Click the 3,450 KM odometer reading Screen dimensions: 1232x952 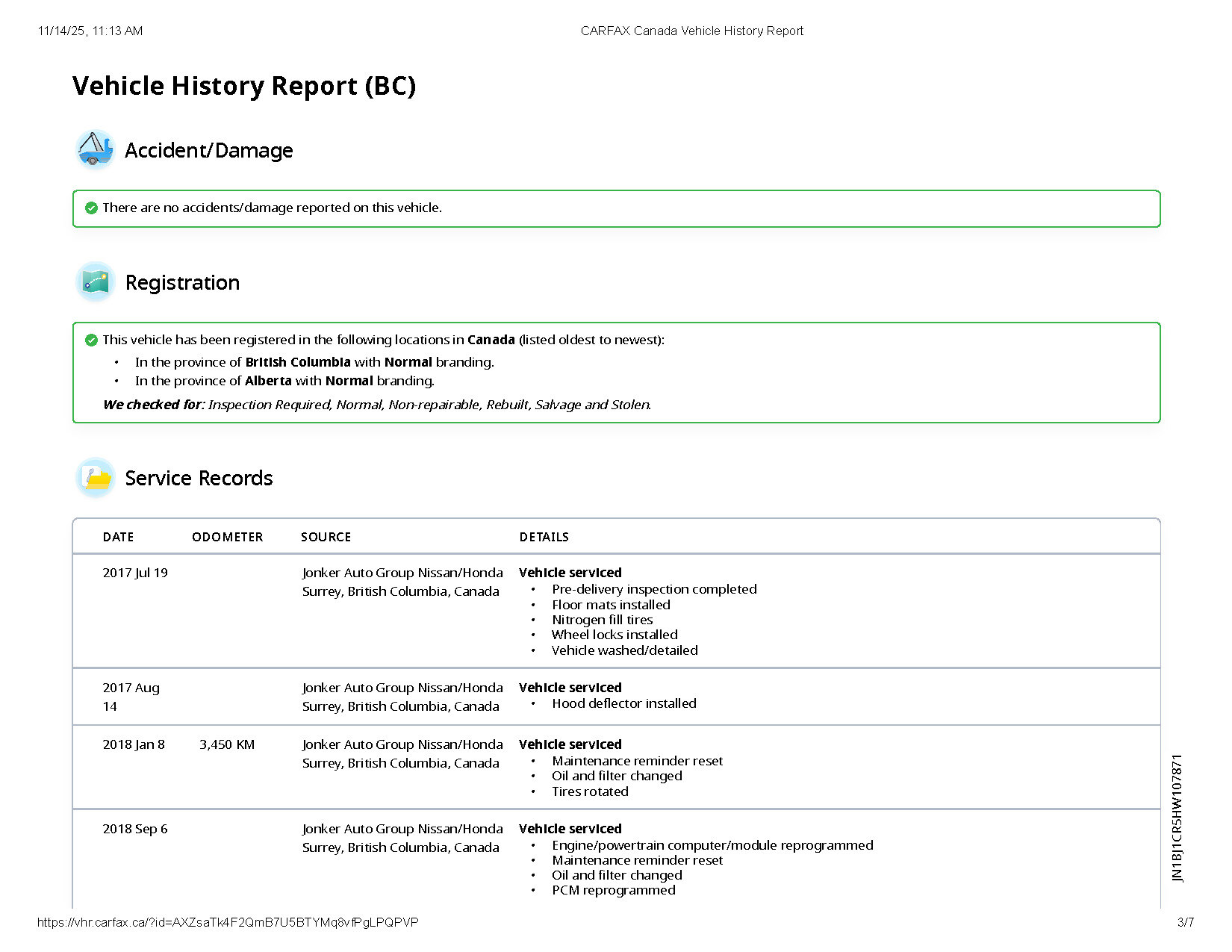pyautogui.click(x=227, y=744)
